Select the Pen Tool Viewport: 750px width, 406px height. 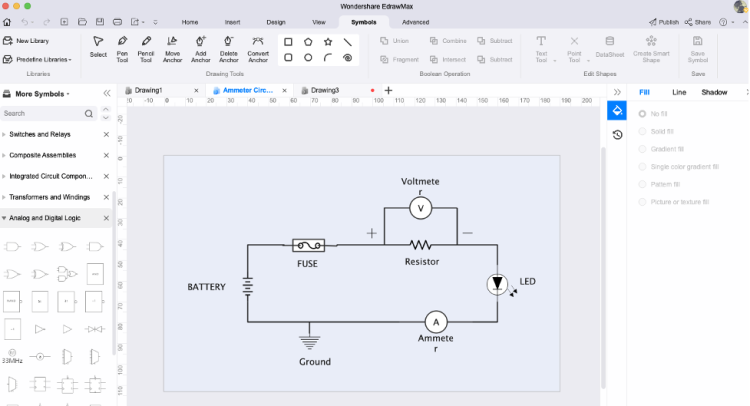pyautogui.click(x=122, y=46)
